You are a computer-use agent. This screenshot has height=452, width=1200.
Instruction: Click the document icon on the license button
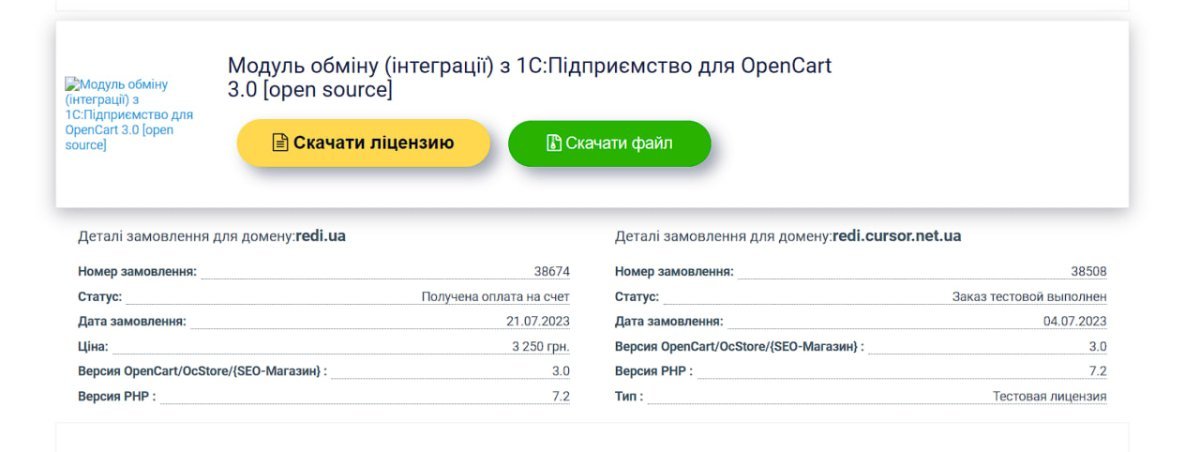coord(281,143)
